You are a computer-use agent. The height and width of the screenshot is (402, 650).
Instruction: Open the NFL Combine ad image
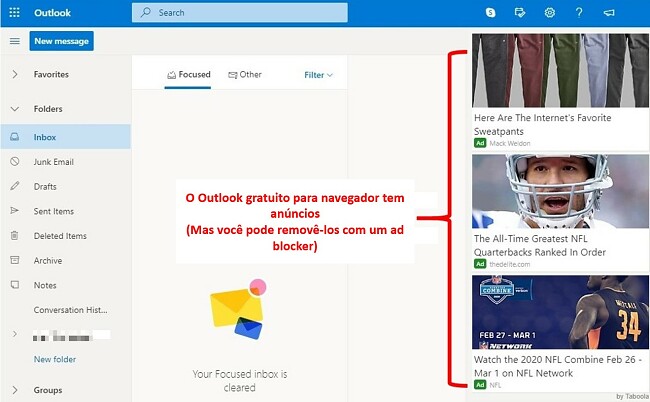tap(560, 312)
